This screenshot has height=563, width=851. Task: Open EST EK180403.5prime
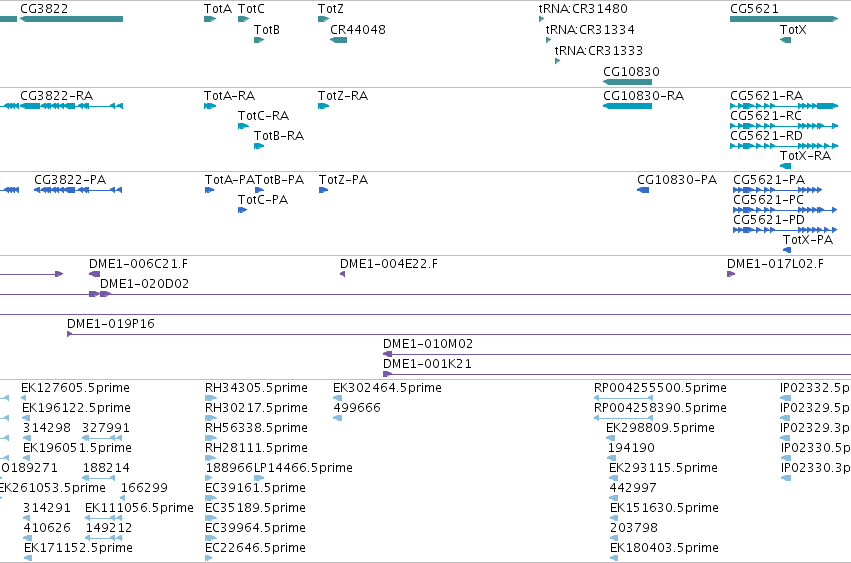tap(614, 558)
